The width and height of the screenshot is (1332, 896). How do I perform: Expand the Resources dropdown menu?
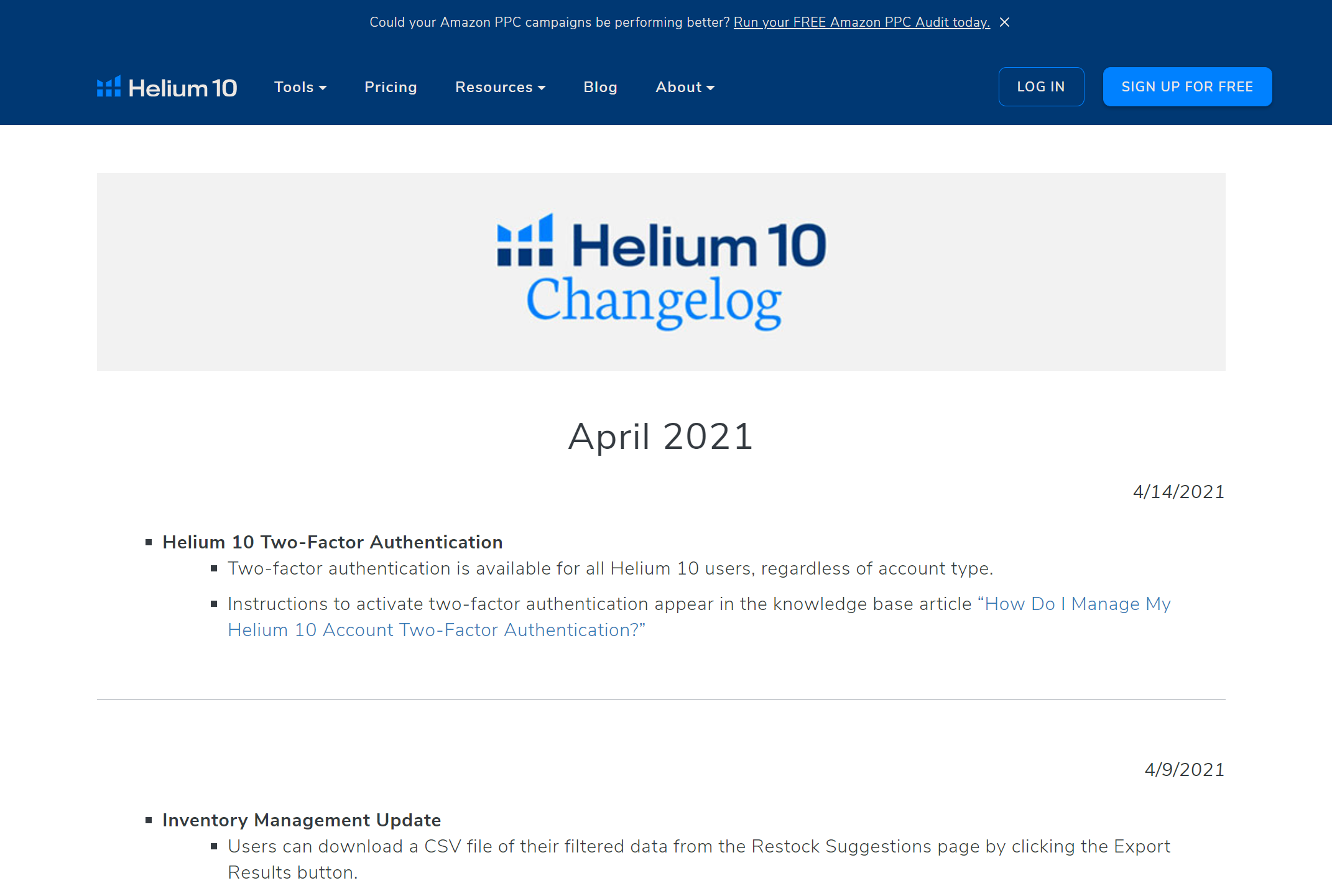[501, 87]
